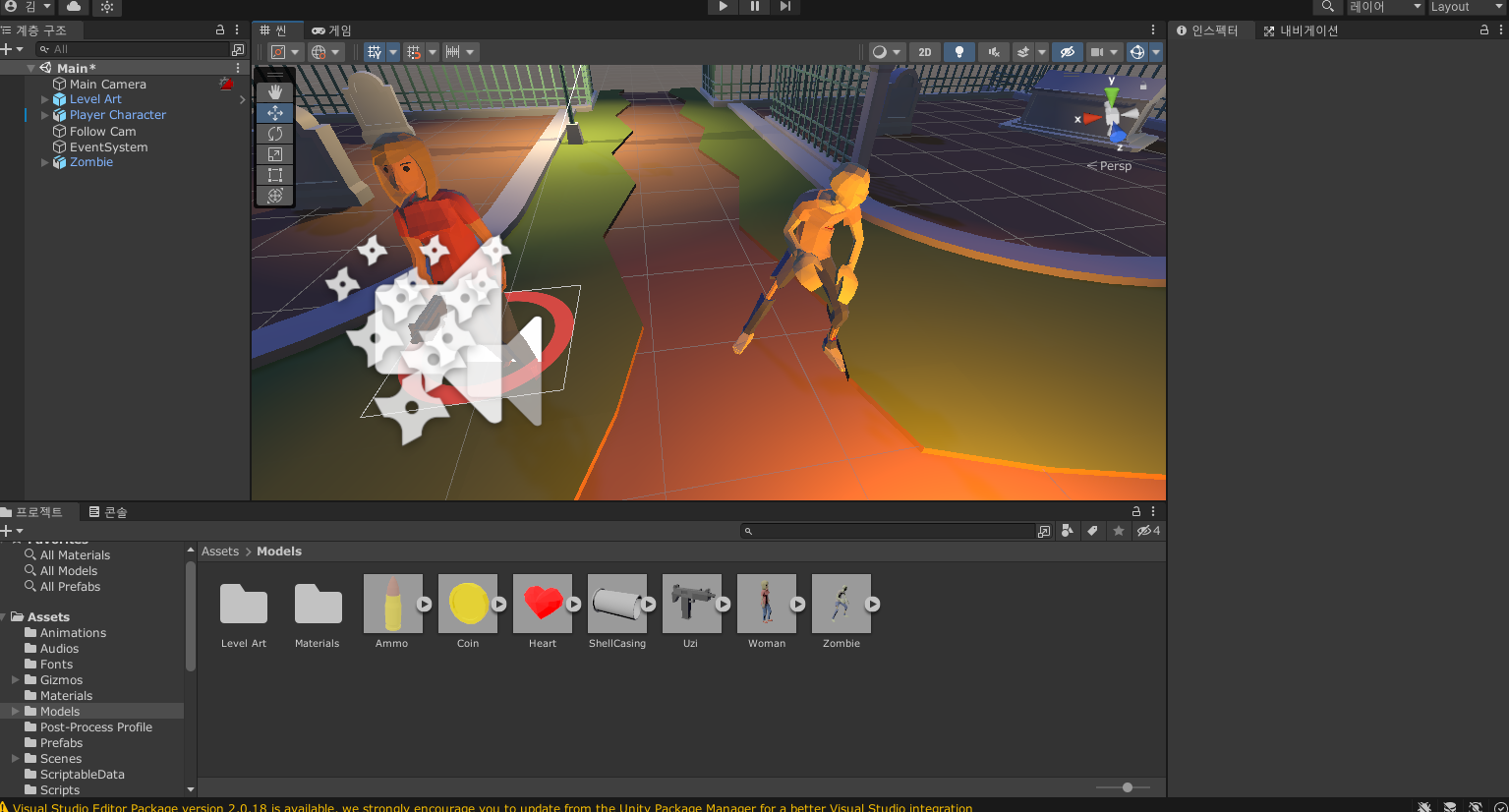This screenshot has height=812, width=1509.
Task: Switch to the Console (콘솔) tab
Action: tap(108, 512)
